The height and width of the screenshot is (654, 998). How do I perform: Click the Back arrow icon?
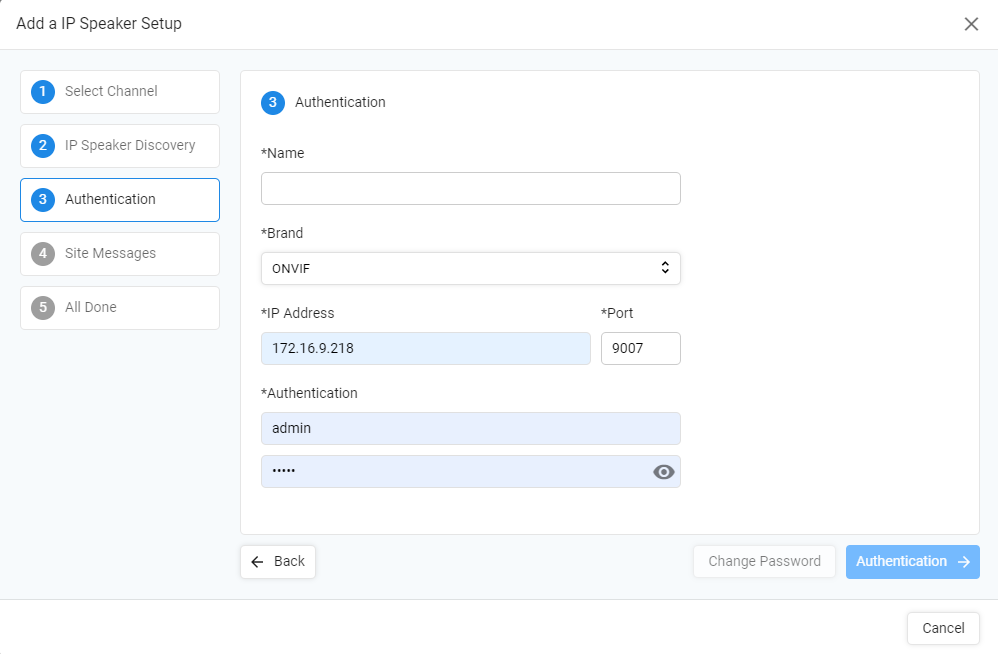coord(257,562)
